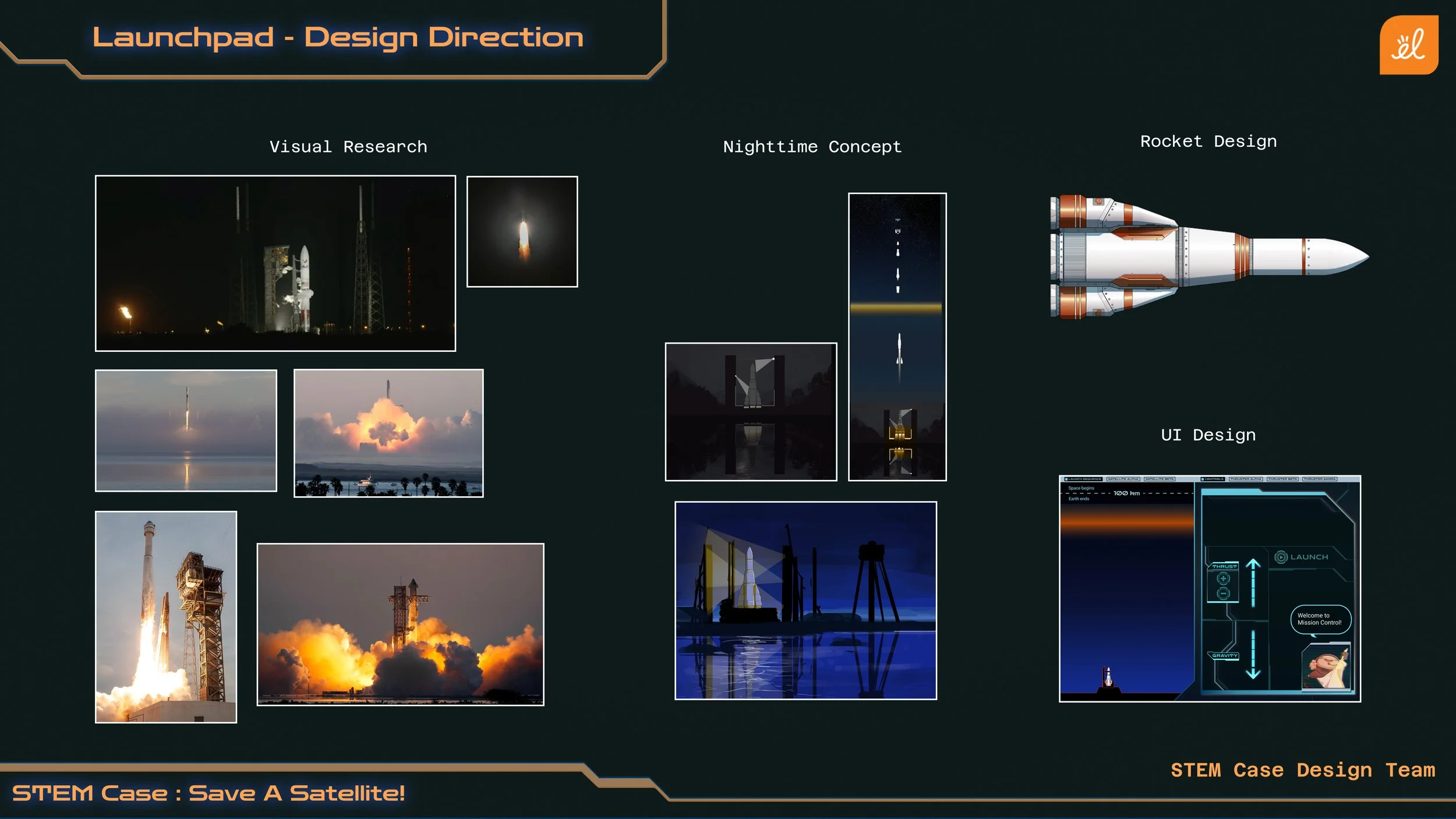Viewport: 1456px width, 819px height.
Task: Switch to the Thruster Gamma tab
Action: pos(1320,479)
